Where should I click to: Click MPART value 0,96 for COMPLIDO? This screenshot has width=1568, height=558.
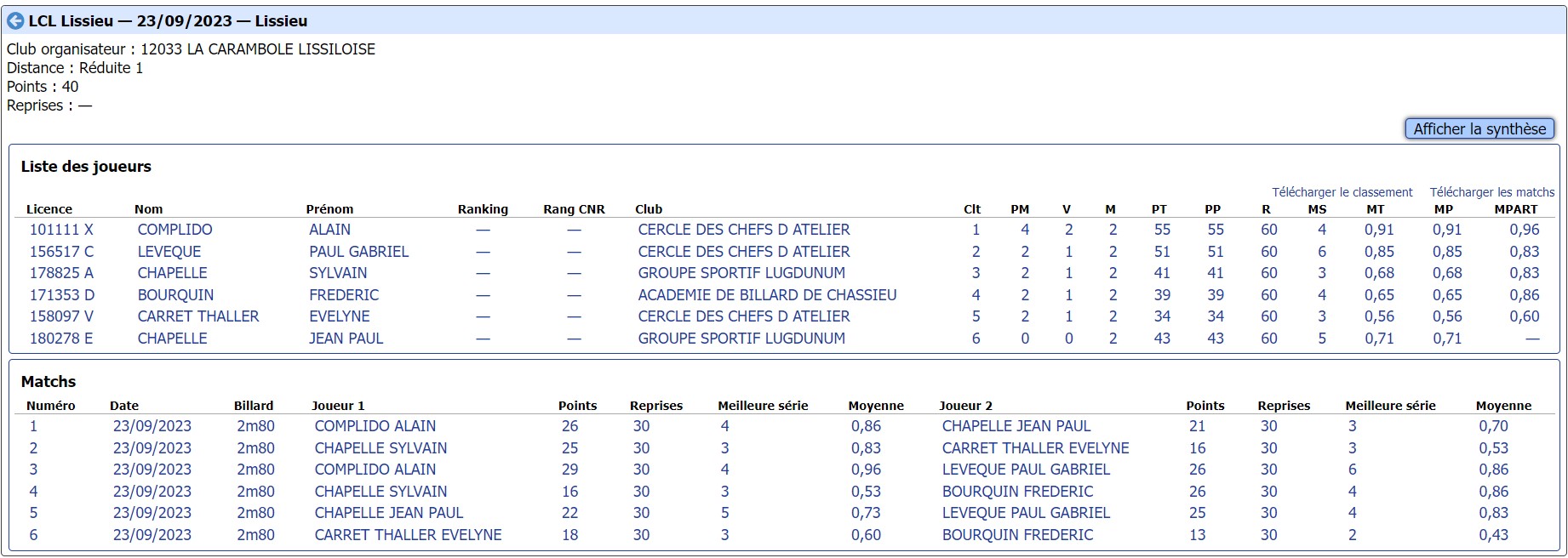click(1524, 230)
